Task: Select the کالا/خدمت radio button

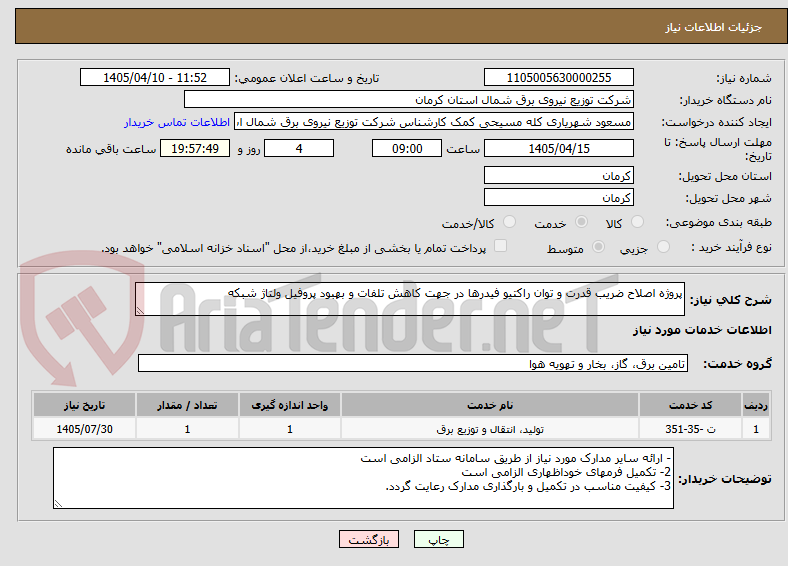Action: point(510,222)
